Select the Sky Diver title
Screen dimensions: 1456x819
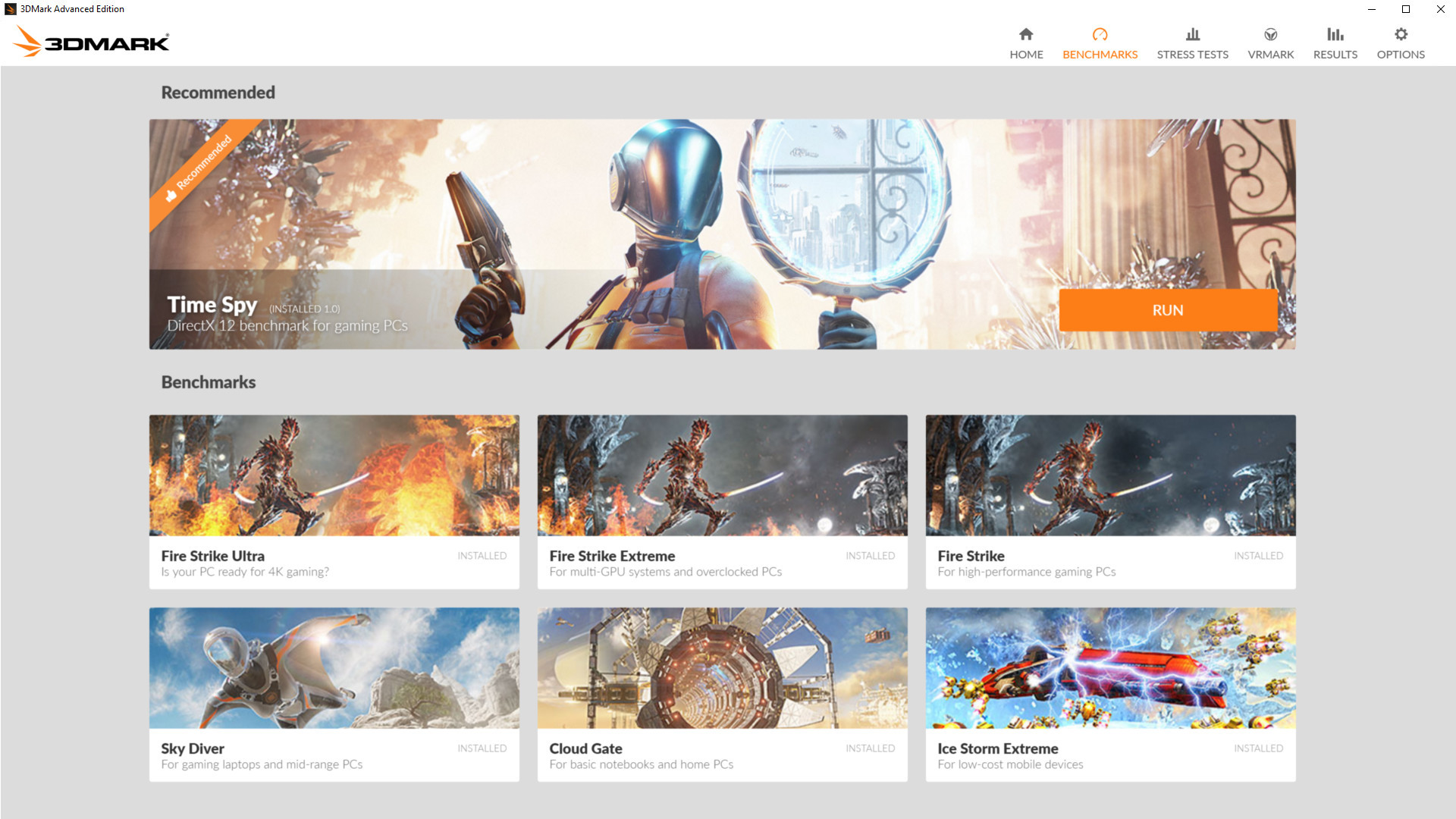tap(193, 748)
